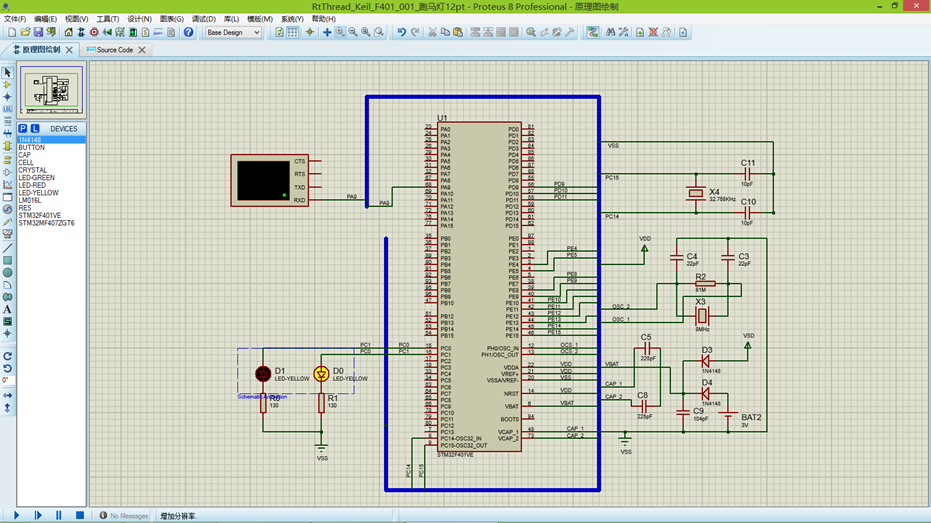This screenshot has width=931, height=523.
Task: Stop the simulation
Action: point(80,515)
